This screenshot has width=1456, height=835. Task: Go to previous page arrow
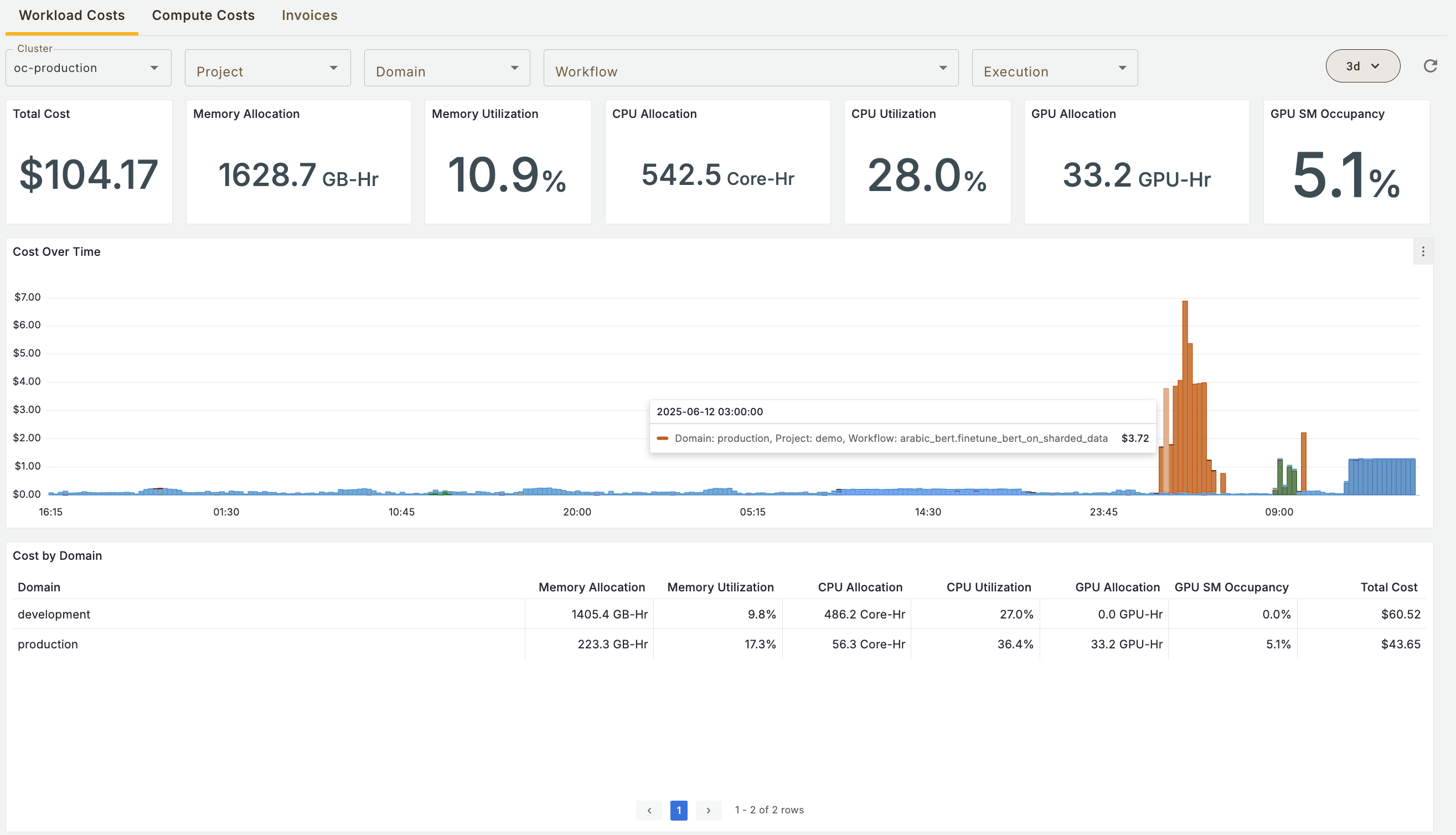(649, 810)
